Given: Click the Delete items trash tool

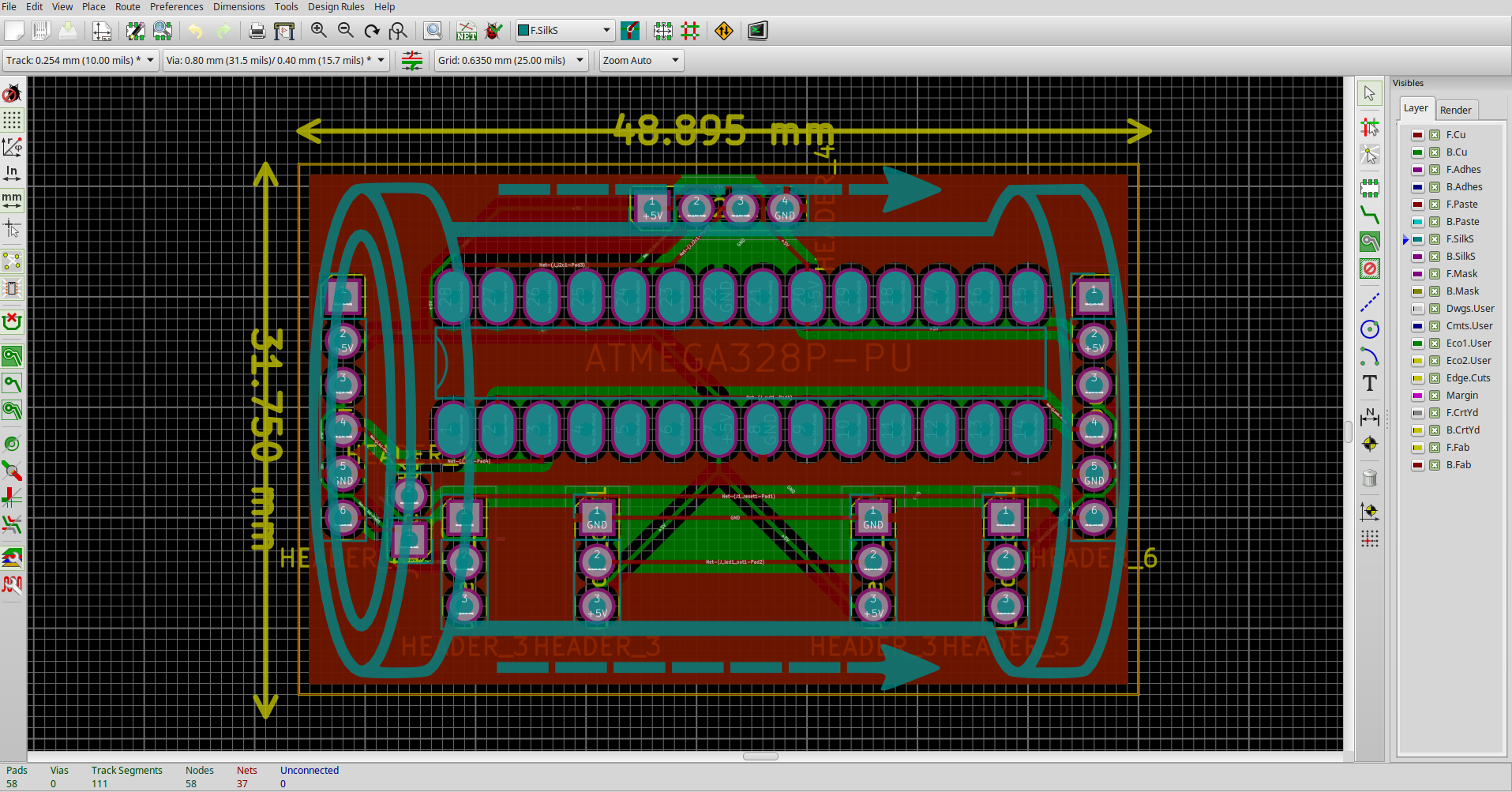Looking at the screenshot, I should pos(1370,478).
